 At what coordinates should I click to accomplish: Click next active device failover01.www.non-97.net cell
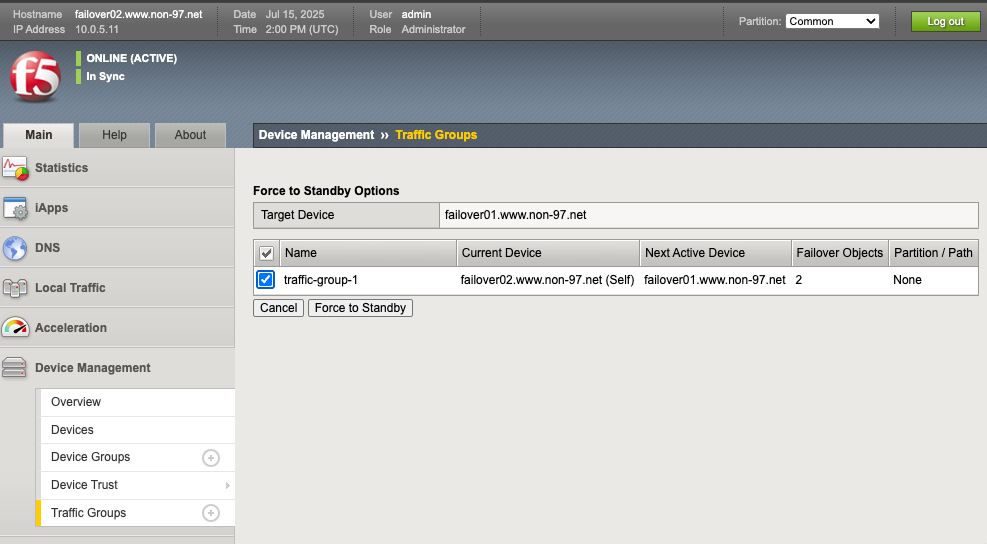pyautogui.click(x=714, y=280)
